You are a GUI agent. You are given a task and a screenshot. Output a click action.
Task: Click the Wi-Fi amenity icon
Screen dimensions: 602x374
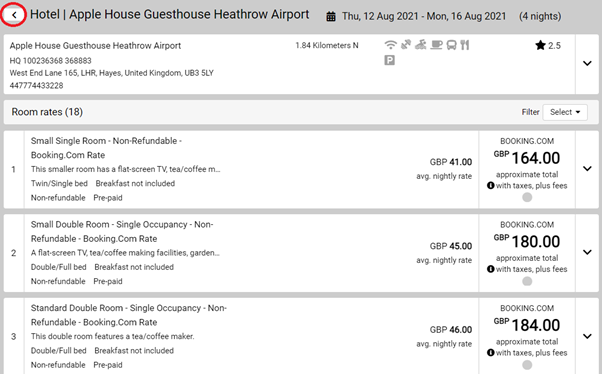(x=390, y=45)
